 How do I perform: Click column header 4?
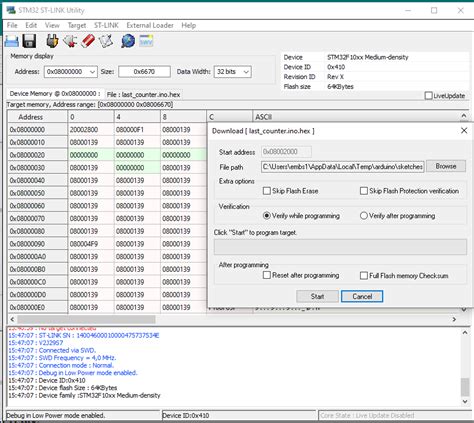click(x=137, y=117)
